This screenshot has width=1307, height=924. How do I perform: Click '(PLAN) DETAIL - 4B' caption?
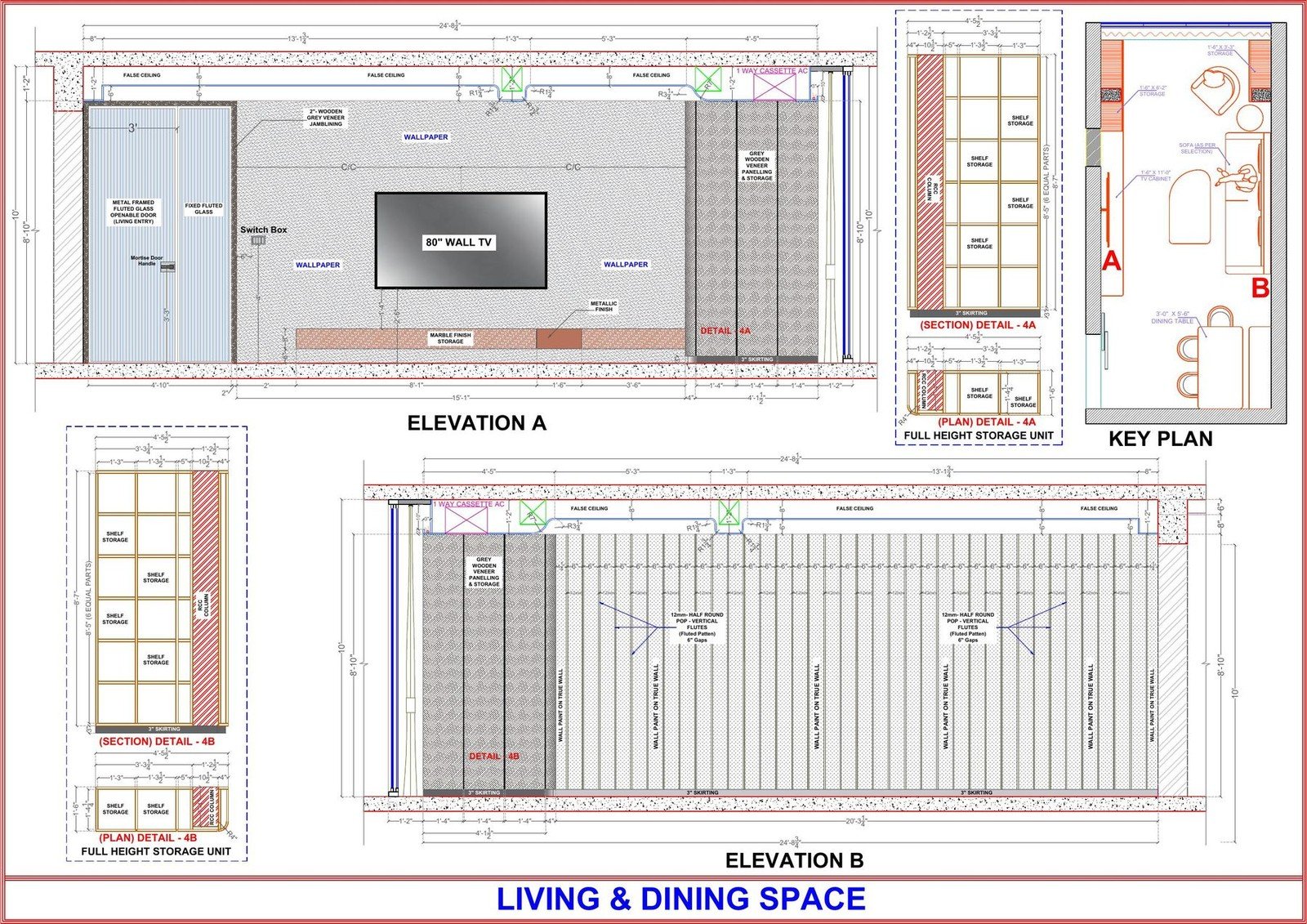148,837
